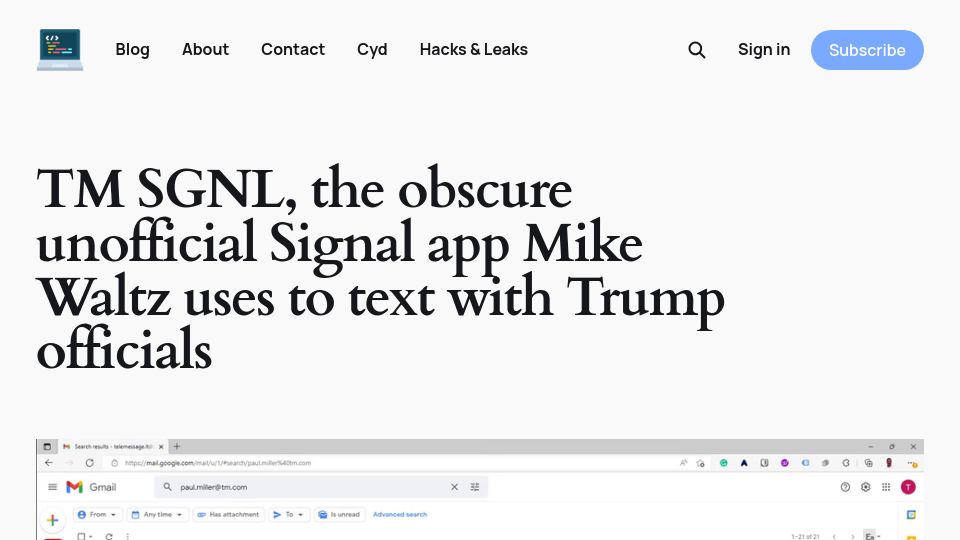Open the Cyd nav link
This screenshot has height=540, width=960.
(x=372, y=50)
